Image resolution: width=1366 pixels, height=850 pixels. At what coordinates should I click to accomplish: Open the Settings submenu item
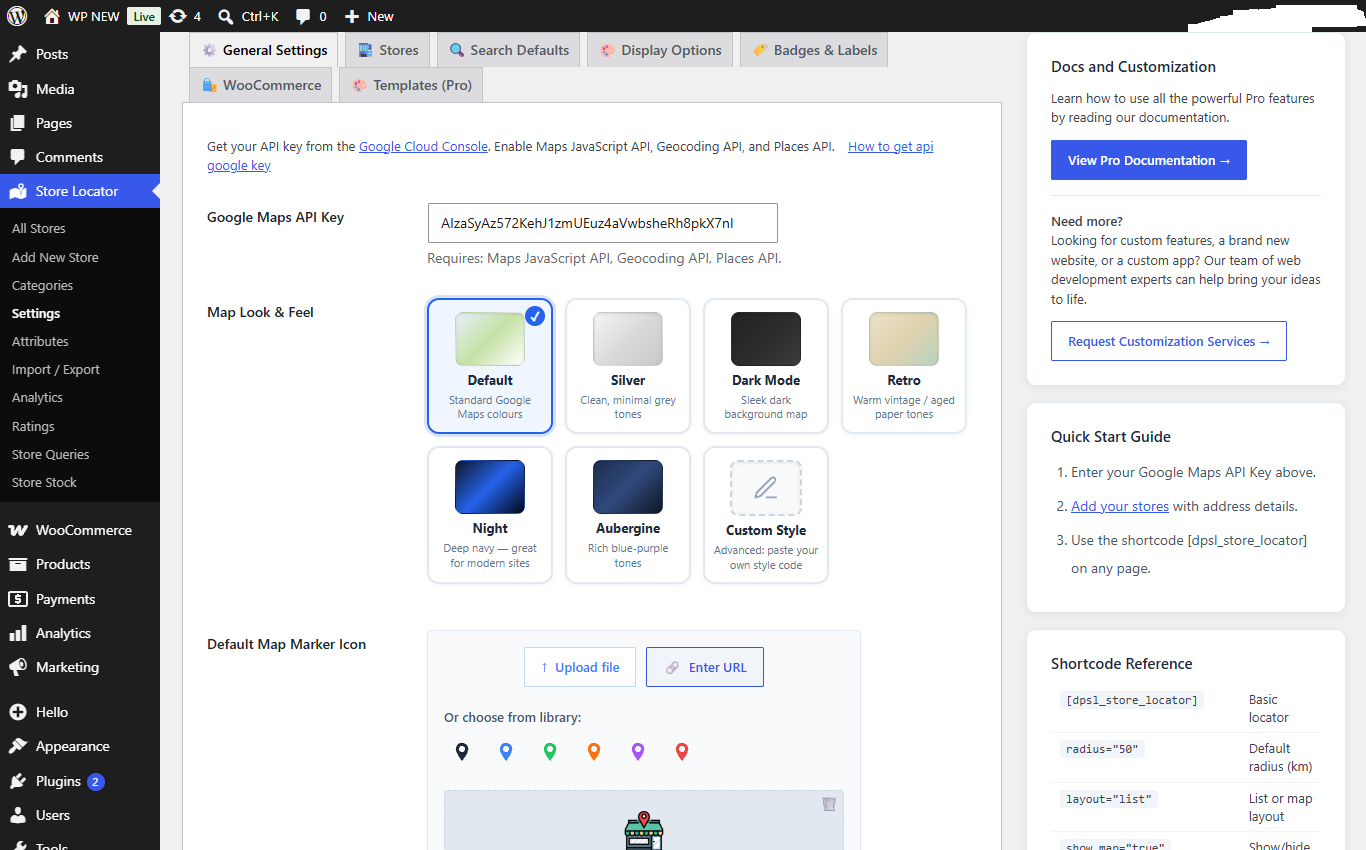click(36, 313)
